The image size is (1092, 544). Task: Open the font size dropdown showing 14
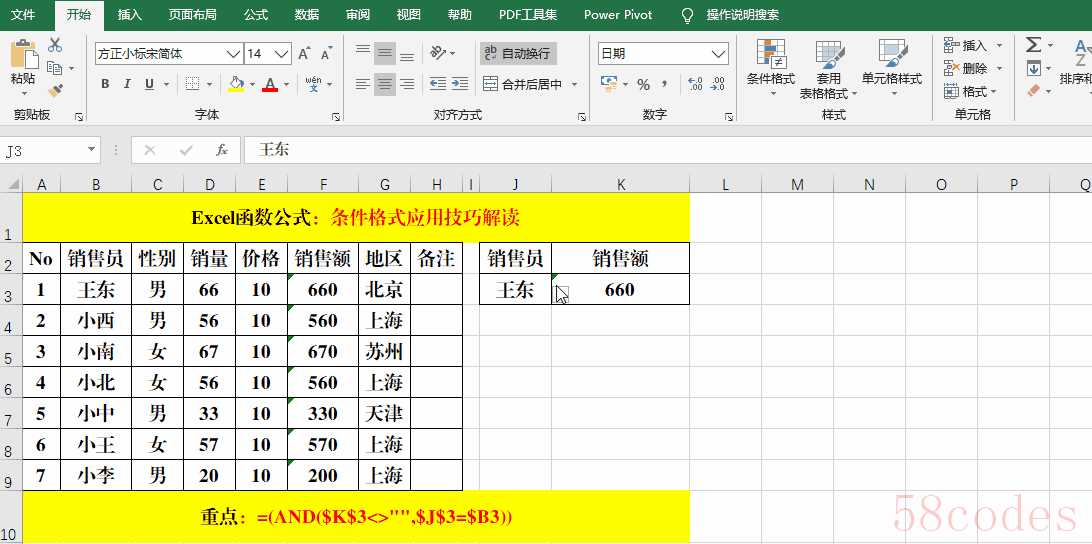(x=281, y=54)
